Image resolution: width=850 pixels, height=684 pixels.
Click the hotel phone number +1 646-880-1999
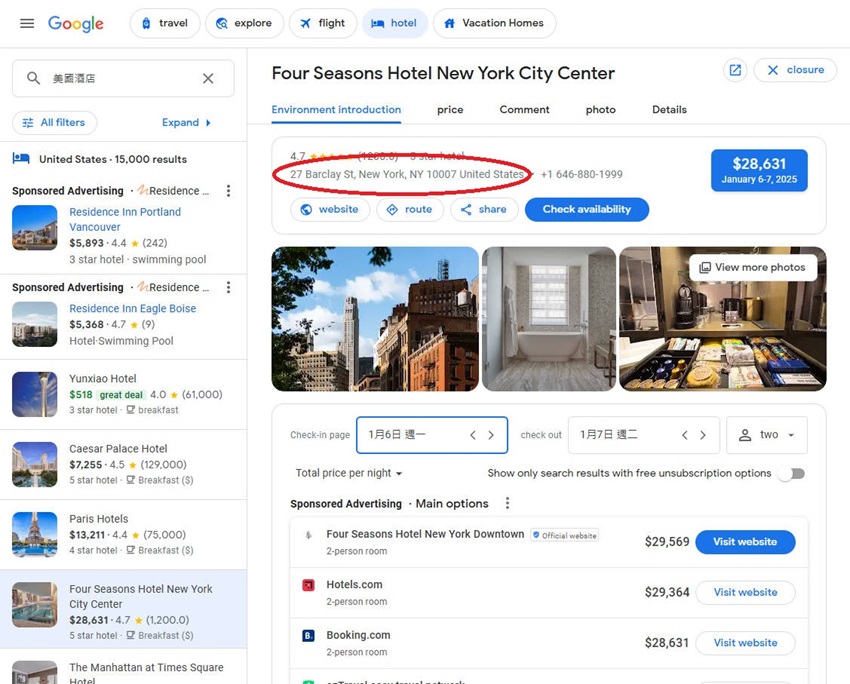(582, 175)
